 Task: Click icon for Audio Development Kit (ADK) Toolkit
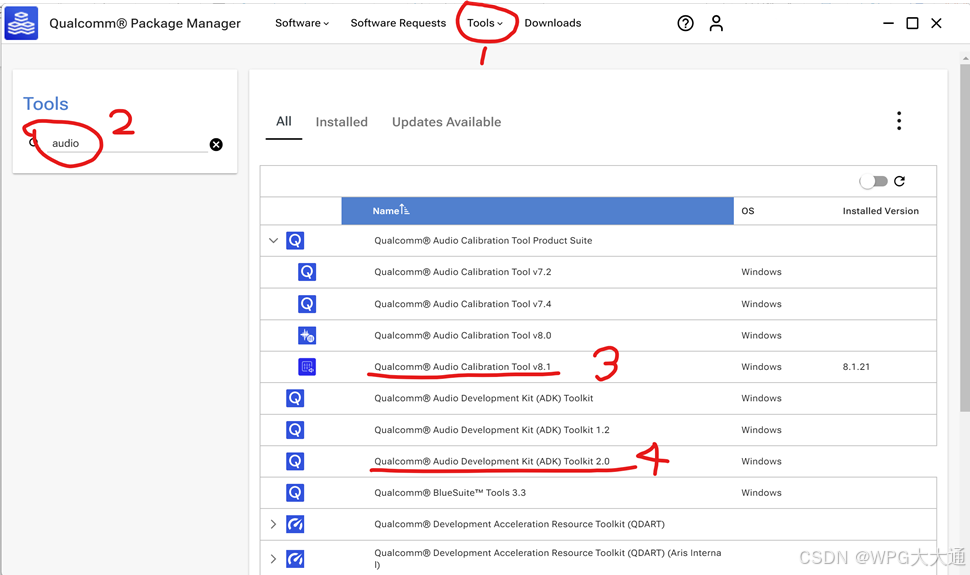pos(295,398)
